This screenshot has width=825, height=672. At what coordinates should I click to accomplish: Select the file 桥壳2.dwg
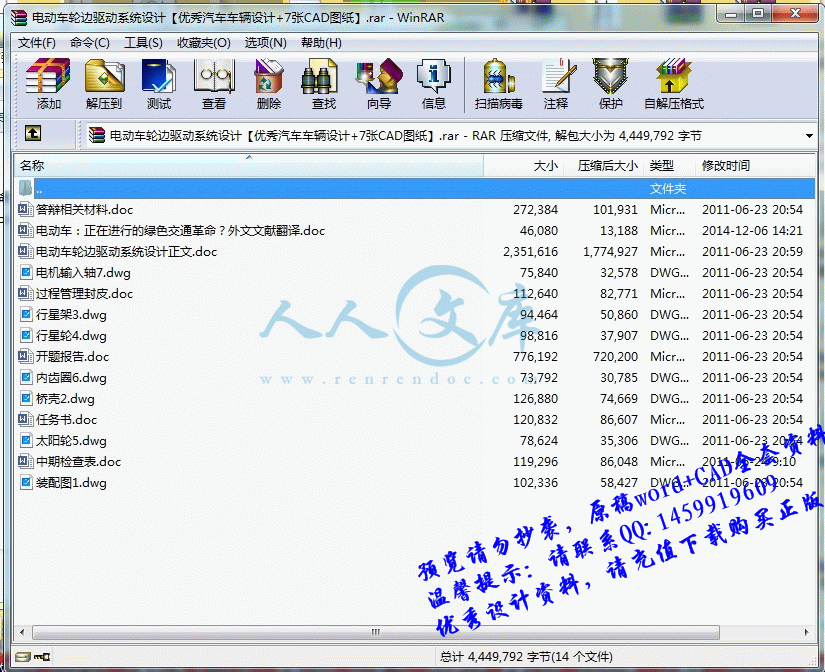click(x=65, y=398)
